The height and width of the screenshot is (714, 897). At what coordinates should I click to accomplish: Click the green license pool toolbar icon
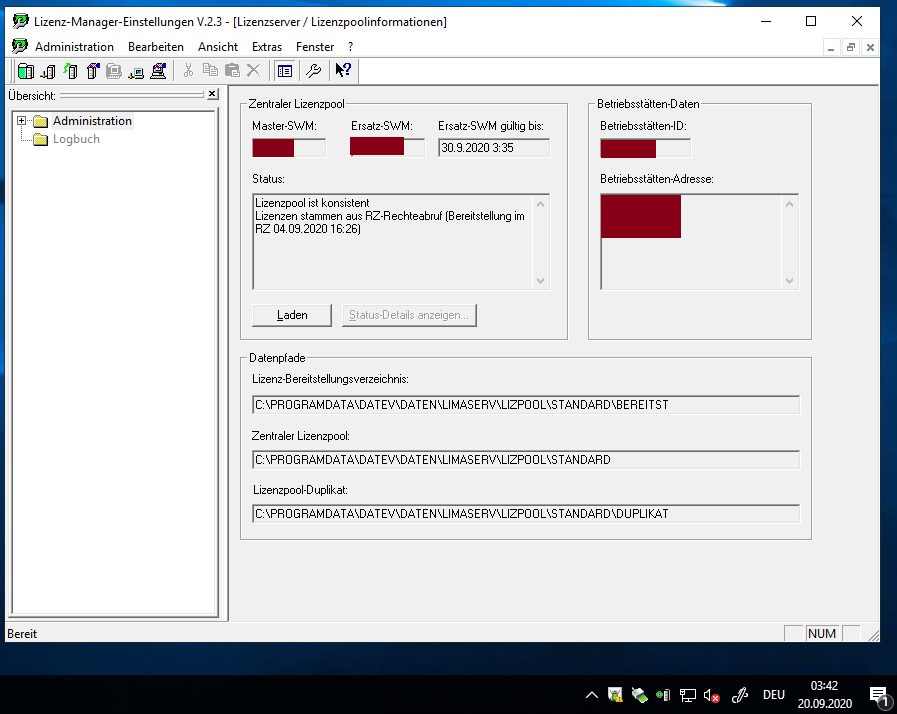tap(26, 71)
